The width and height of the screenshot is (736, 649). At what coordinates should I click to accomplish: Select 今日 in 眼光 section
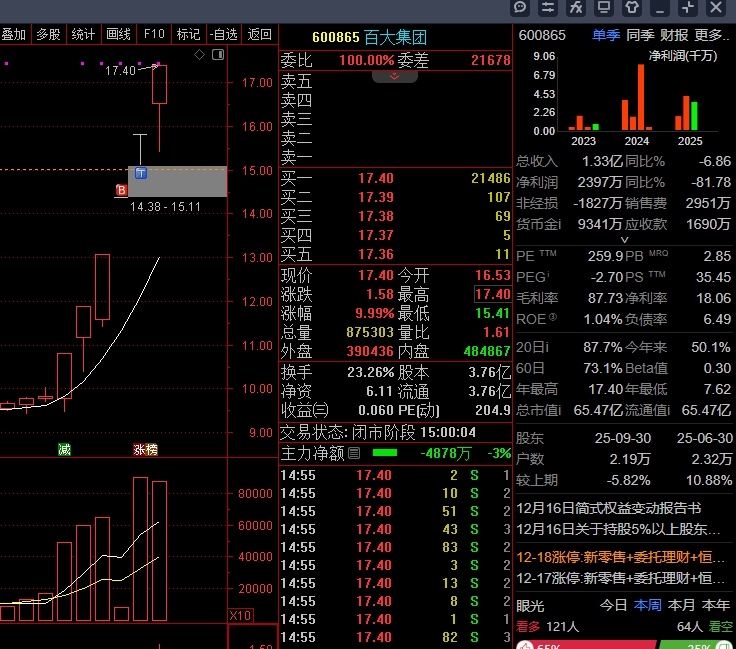click(x=613, y=605)
